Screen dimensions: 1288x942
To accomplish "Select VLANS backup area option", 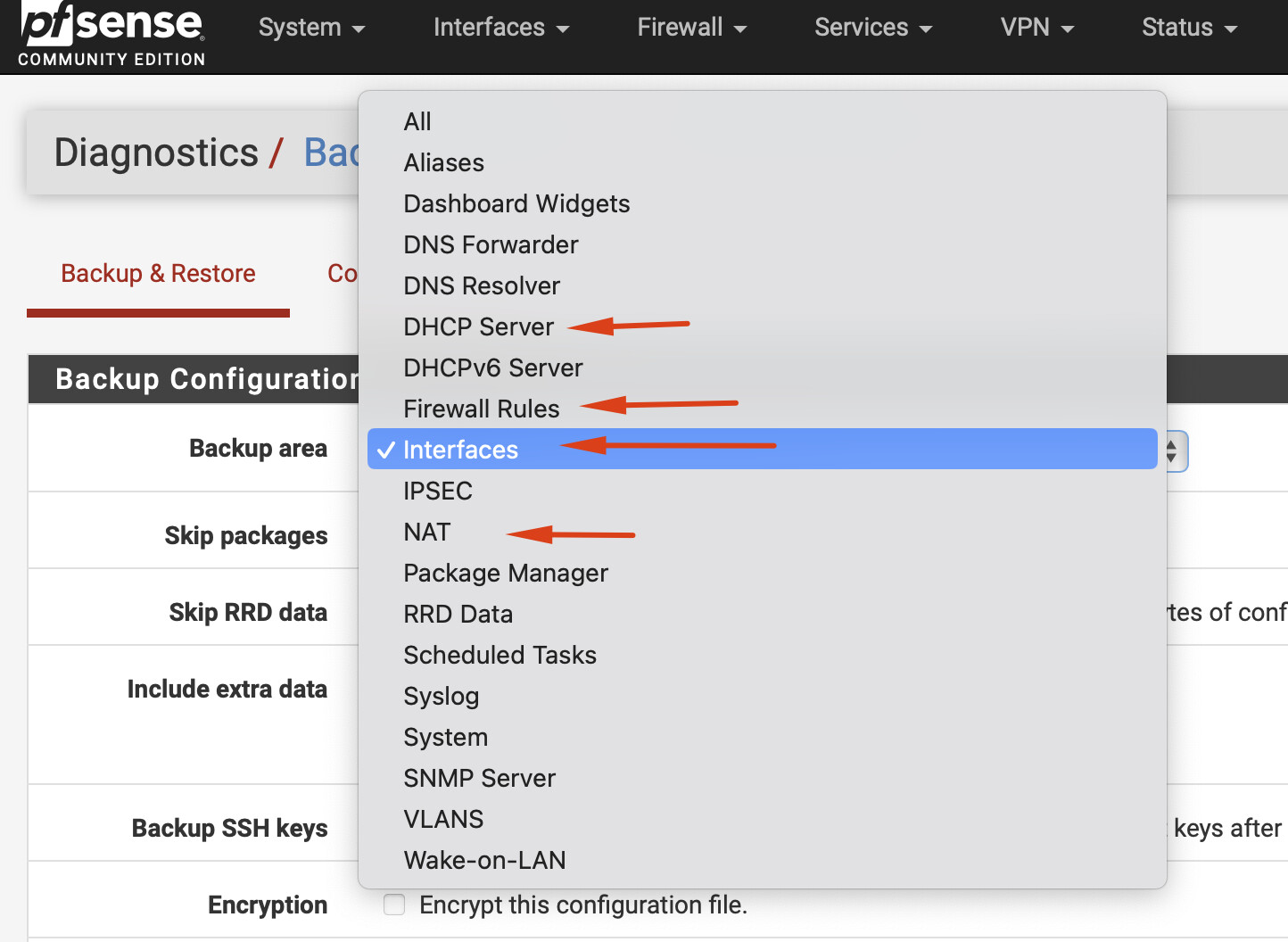I will point(442,820).
